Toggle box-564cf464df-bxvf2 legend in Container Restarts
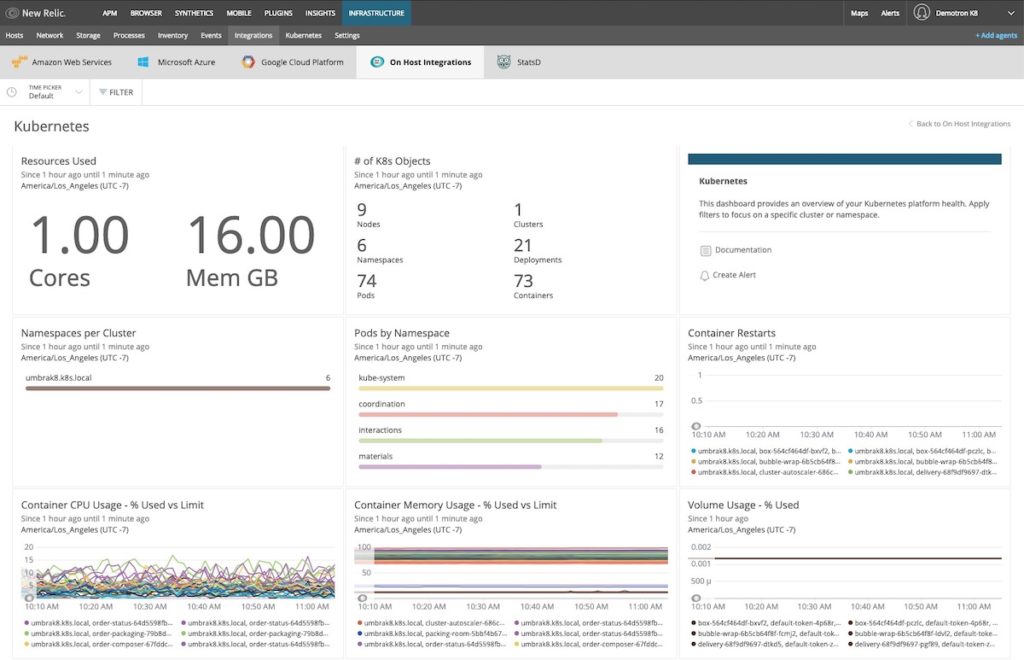 (x=767, y=451)
